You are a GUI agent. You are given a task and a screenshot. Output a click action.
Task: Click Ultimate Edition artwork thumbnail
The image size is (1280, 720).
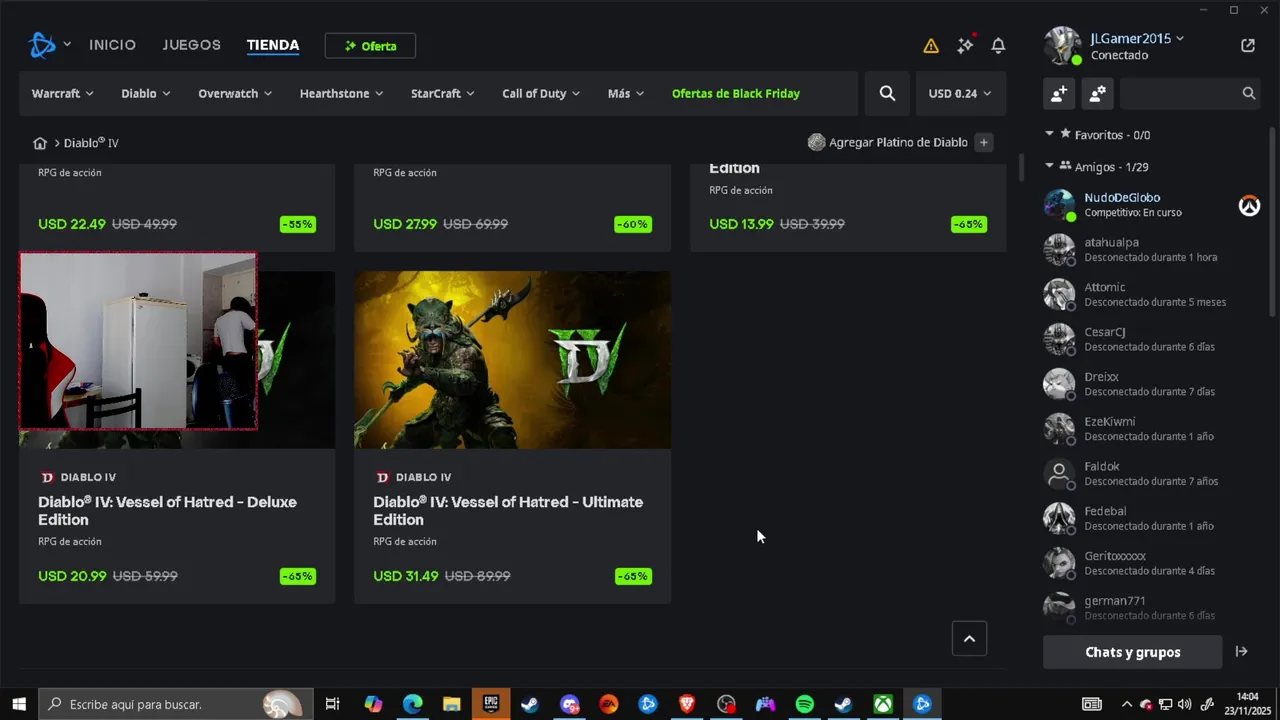513,360
